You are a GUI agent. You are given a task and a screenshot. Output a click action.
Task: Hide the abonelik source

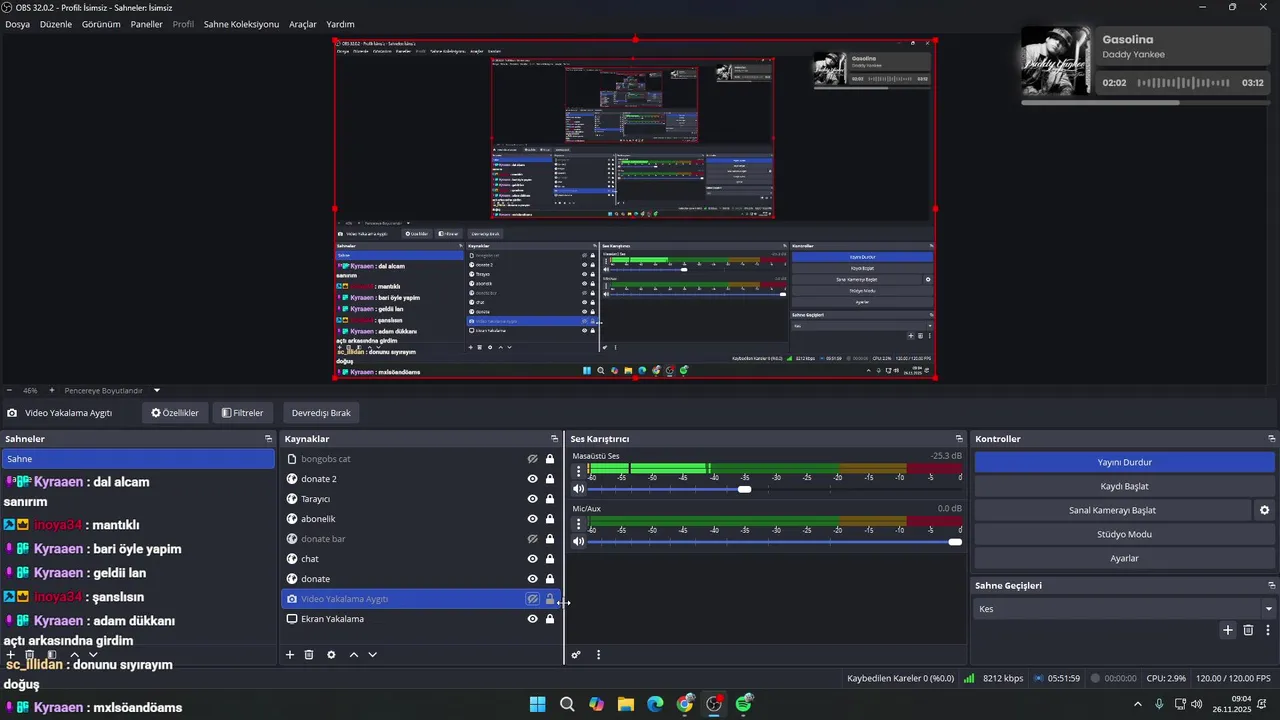point(533,519)
